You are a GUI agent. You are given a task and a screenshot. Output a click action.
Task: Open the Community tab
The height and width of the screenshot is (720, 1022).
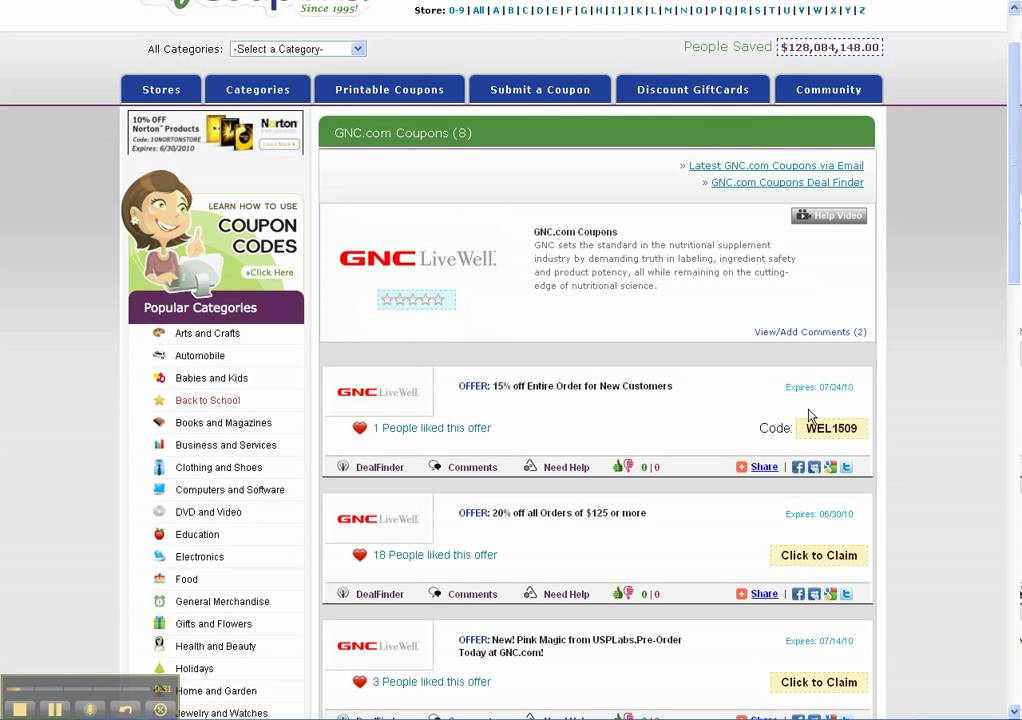click(x=828, y=89)
